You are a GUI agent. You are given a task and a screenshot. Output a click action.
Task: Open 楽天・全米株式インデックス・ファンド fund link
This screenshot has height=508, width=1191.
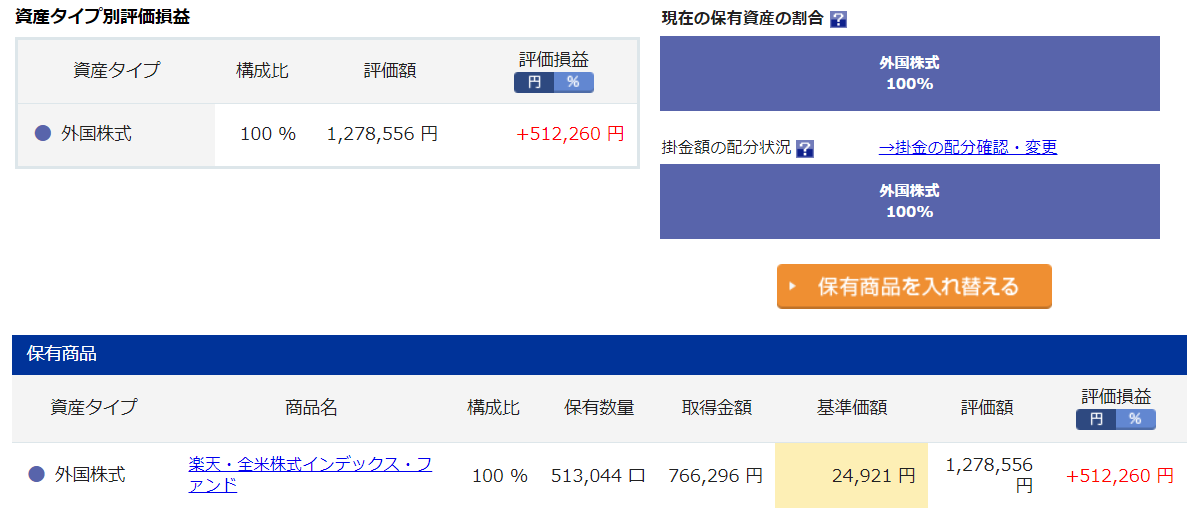pyautogui.click(x=310, y=475)
